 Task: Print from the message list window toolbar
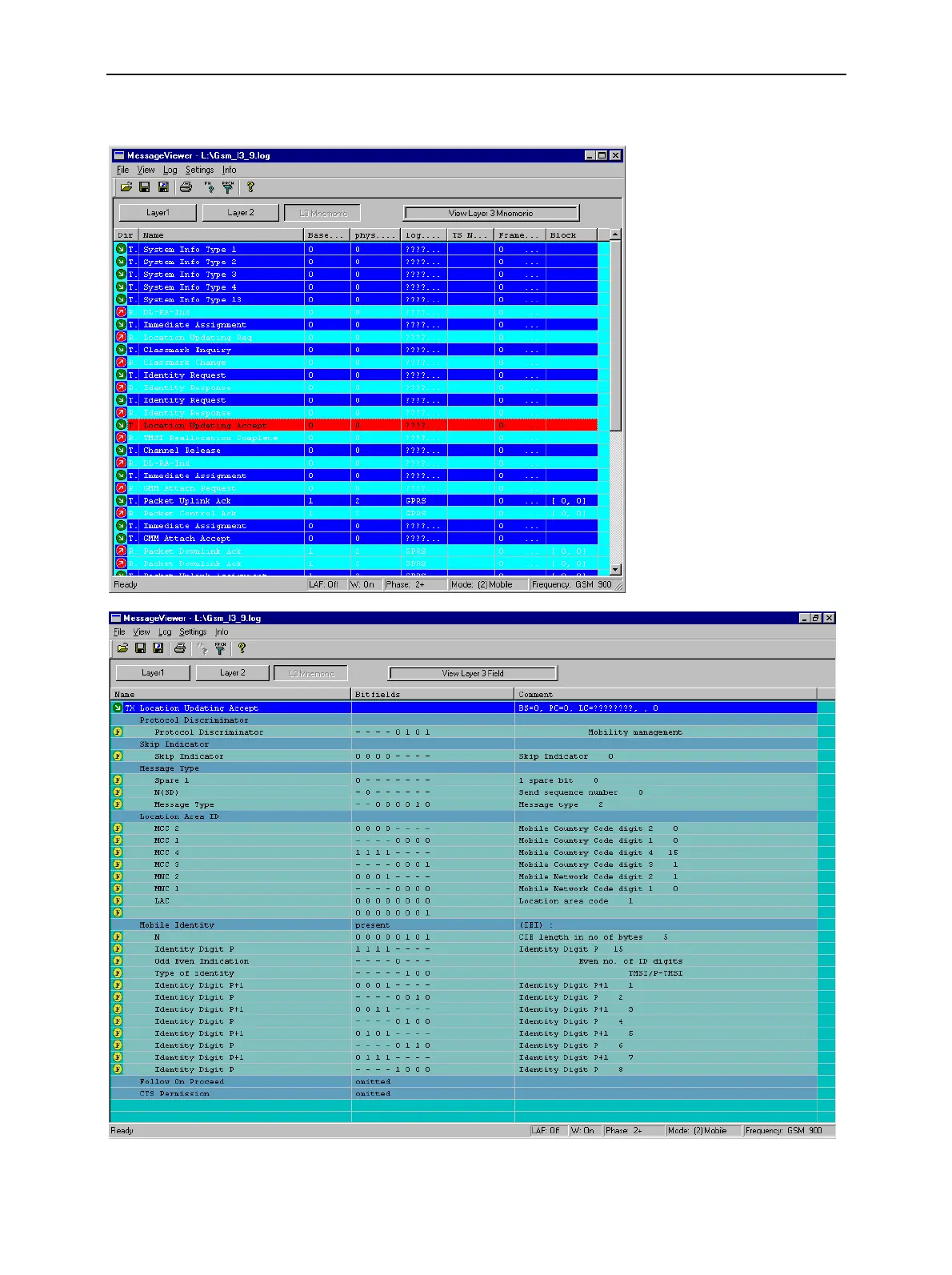pyautogui.click(x=186, y=186)
